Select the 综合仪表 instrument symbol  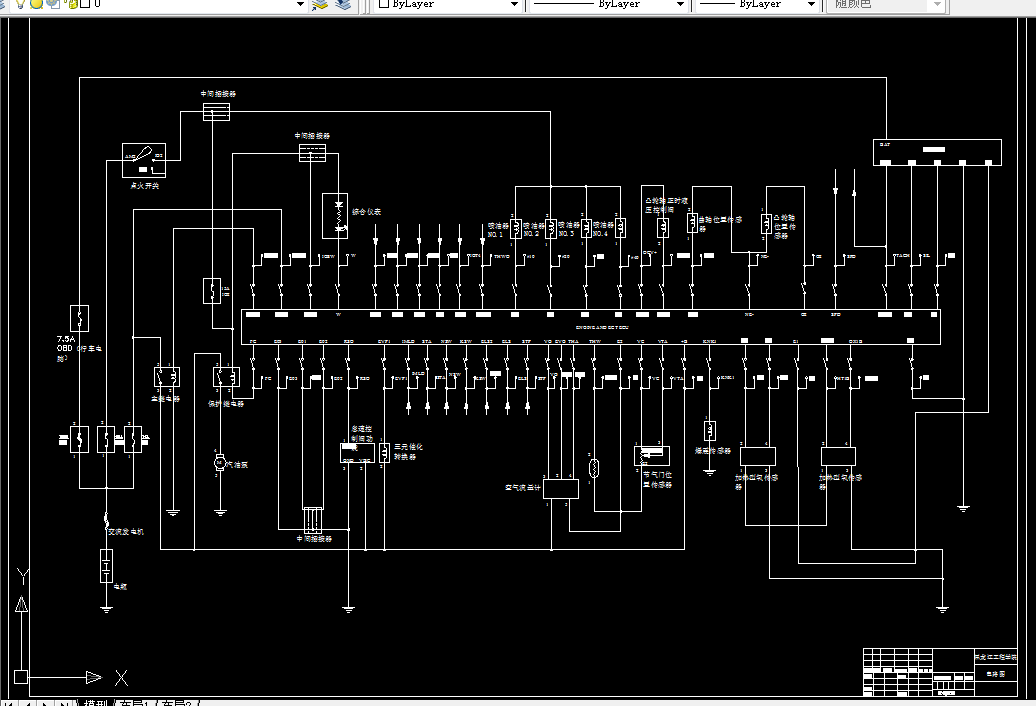point(335,215)
